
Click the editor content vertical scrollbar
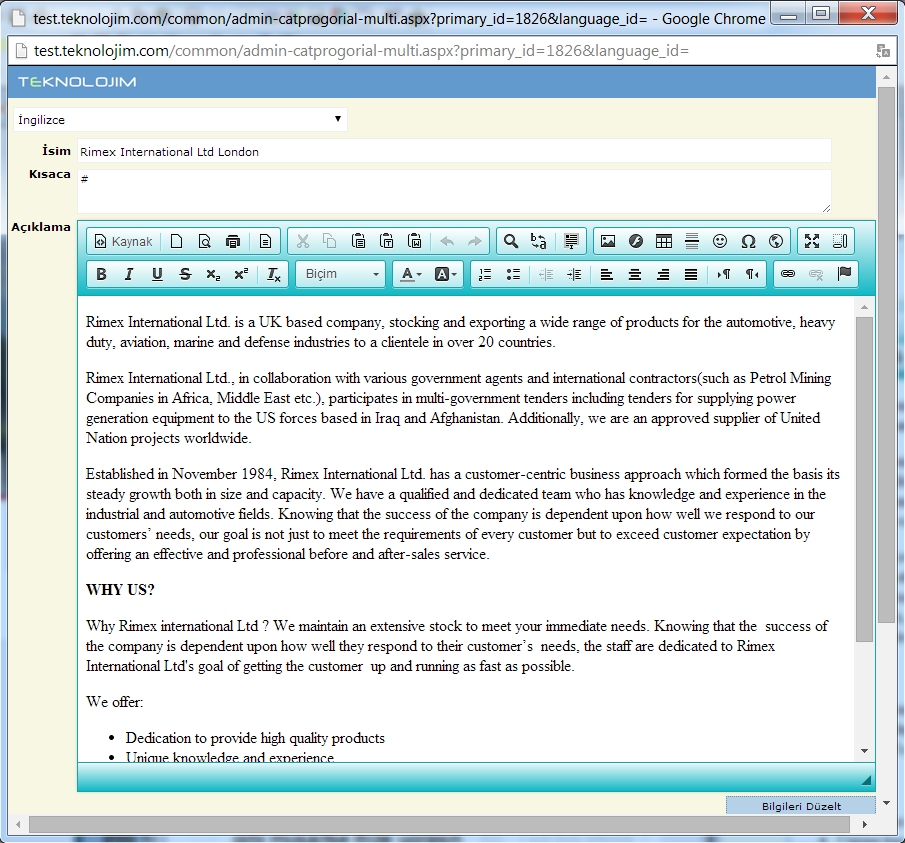(864, 478)
